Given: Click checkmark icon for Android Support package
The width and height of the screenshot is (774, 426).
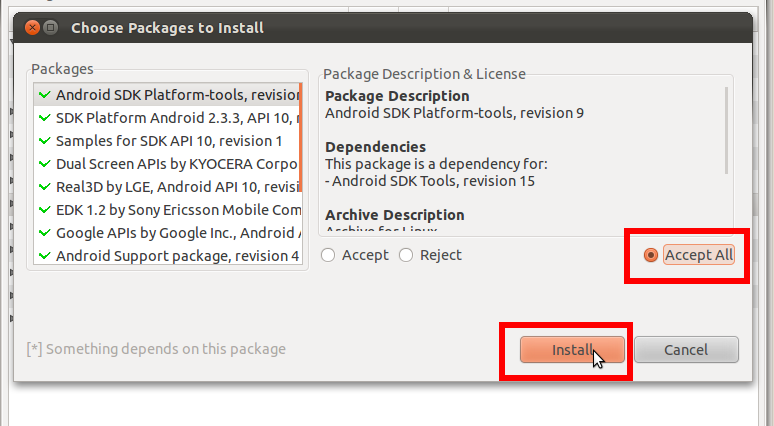Looking at the screenshot, I should coord(44,256).
